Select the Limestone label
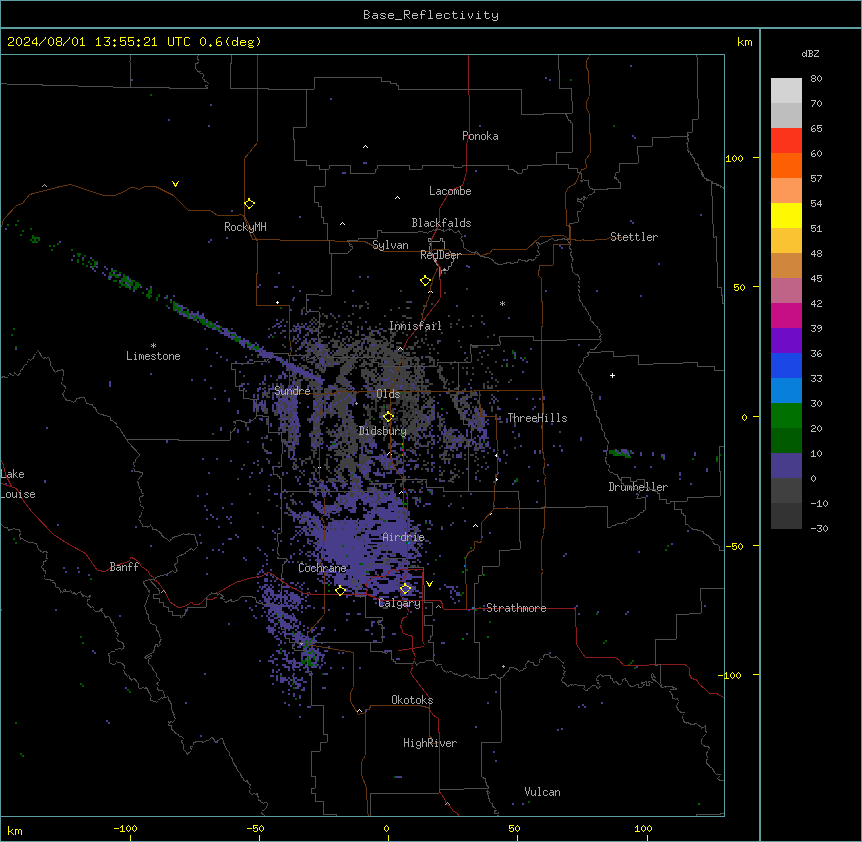 click(153, 356)
